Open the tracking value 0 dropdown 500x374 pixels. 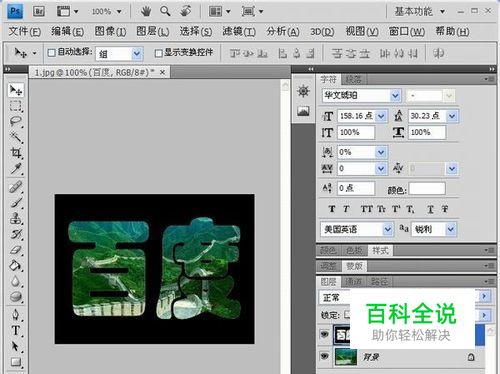(x=381, y=169)
